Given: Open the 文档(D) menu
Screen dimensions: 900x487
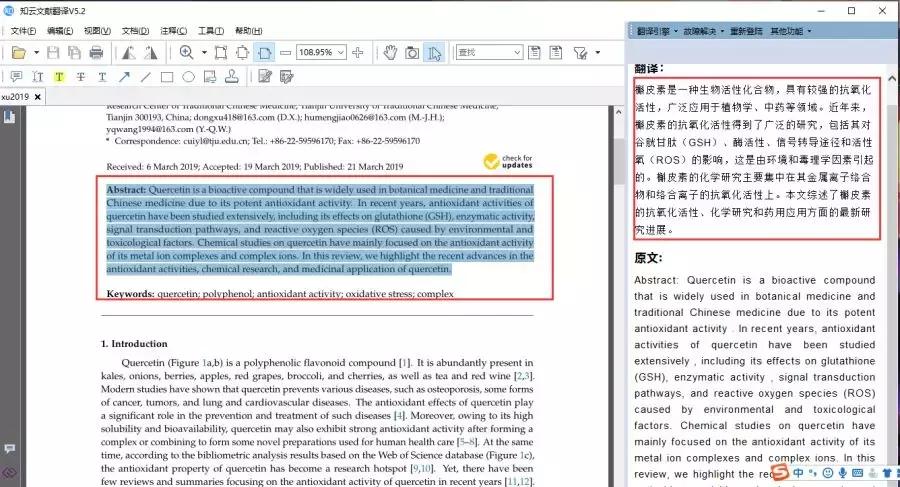Looking at the screenshot, I should pos(135,31).
